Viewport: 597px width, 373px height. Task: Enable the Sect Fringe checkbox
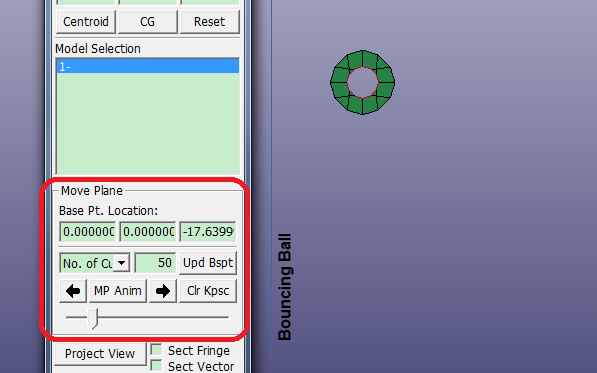click(x=156, y=350)
